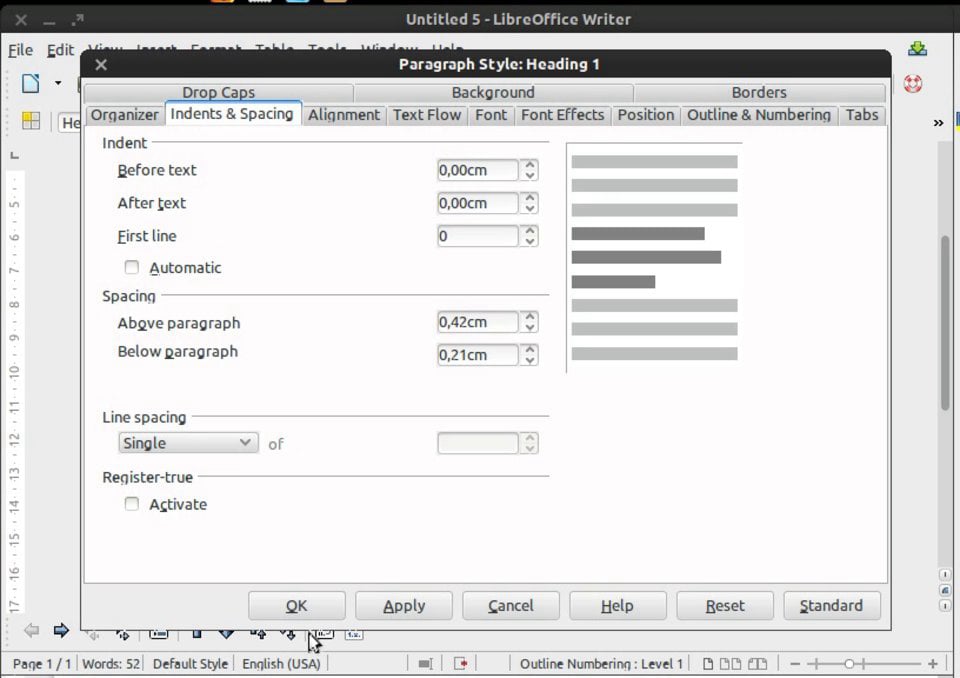Click the New document icon in Writer toolbar

tap(31, 83)
